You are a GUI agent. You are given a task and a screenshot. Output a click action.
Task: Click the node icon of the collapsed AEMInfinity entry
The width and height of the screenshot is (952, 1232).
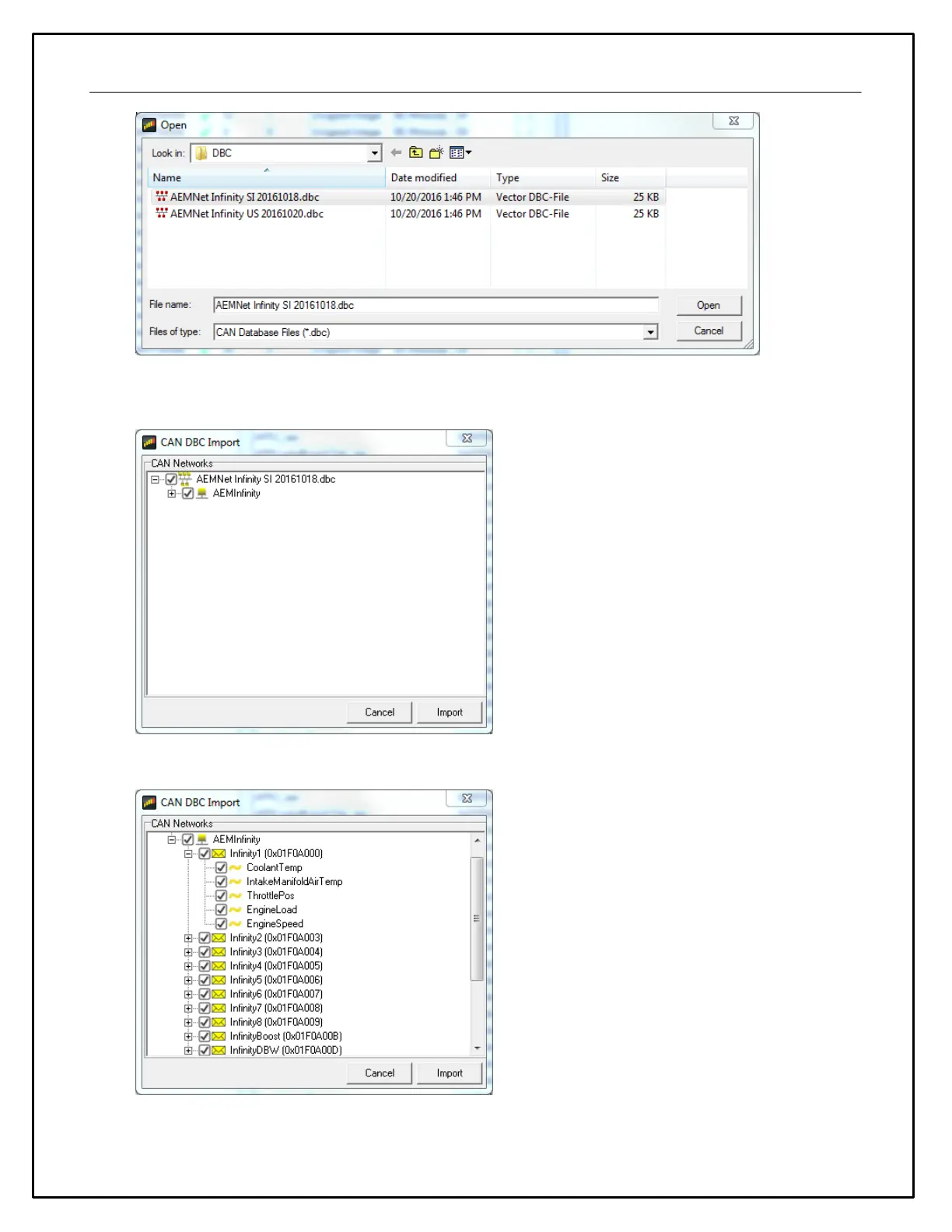point(202,493)
